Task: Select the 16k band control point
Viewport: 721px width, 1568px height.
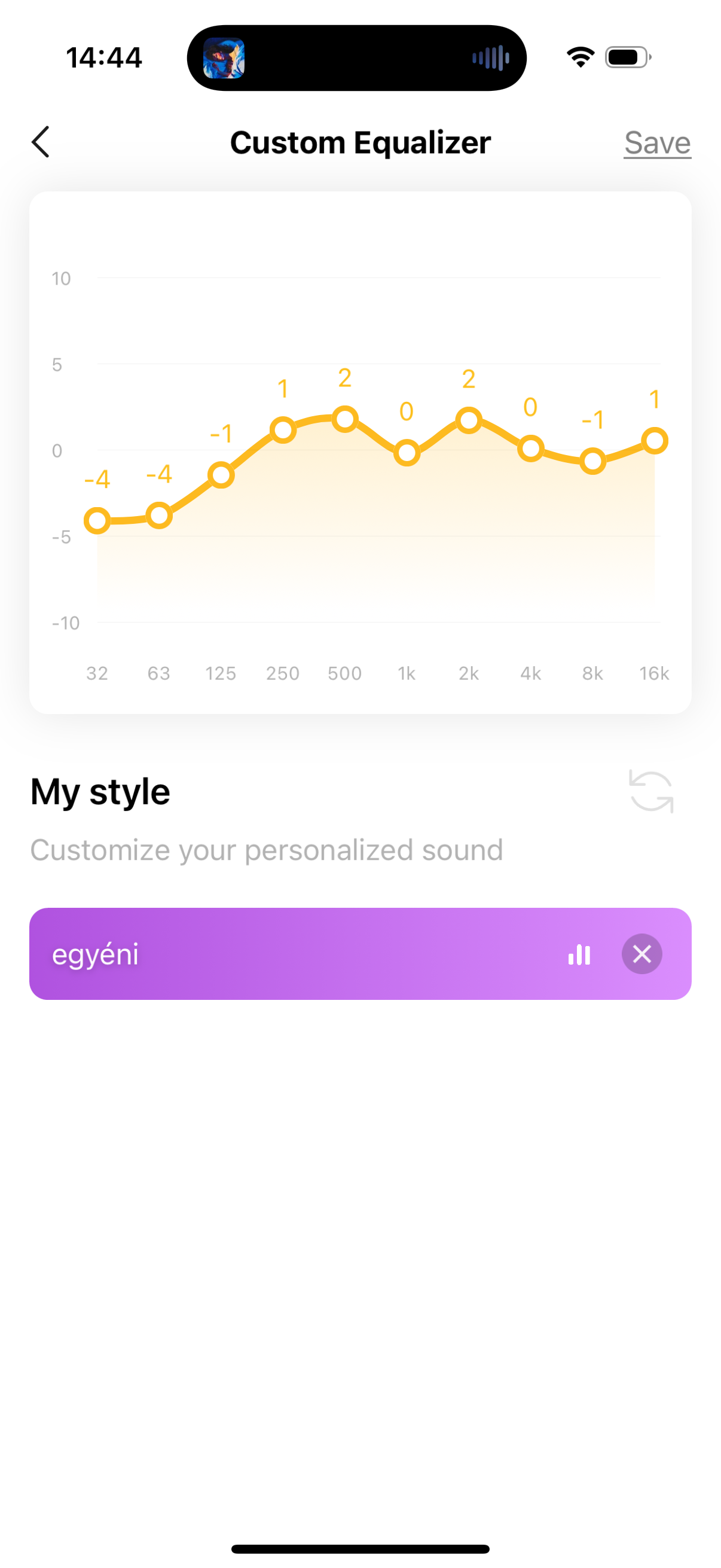Action: click(655, 441)
